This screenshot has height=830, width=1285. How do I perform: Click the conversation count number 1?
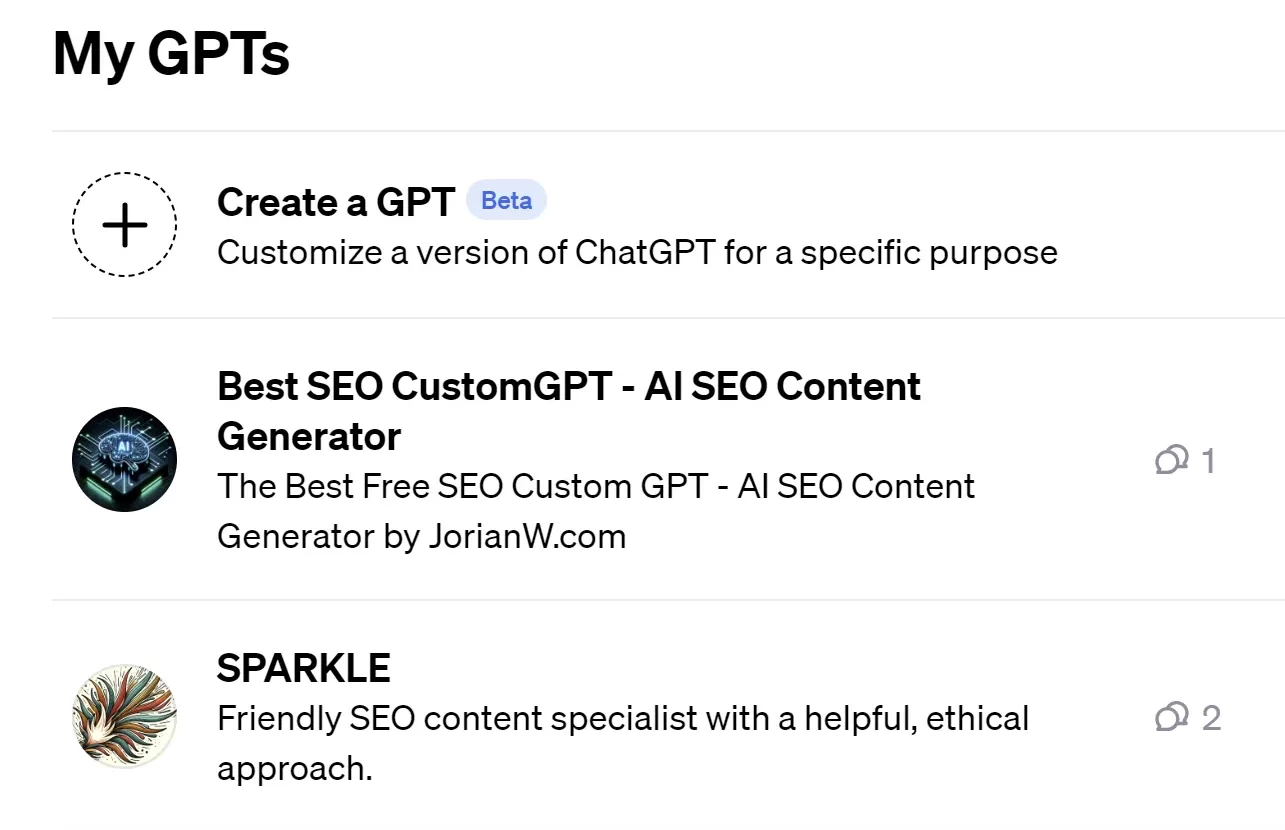click(x=1208, y=461)
